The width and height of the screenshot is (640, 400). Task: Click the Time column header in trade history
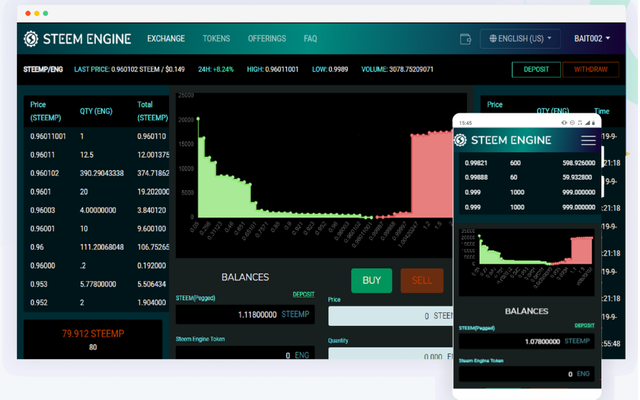click(601, 111)
